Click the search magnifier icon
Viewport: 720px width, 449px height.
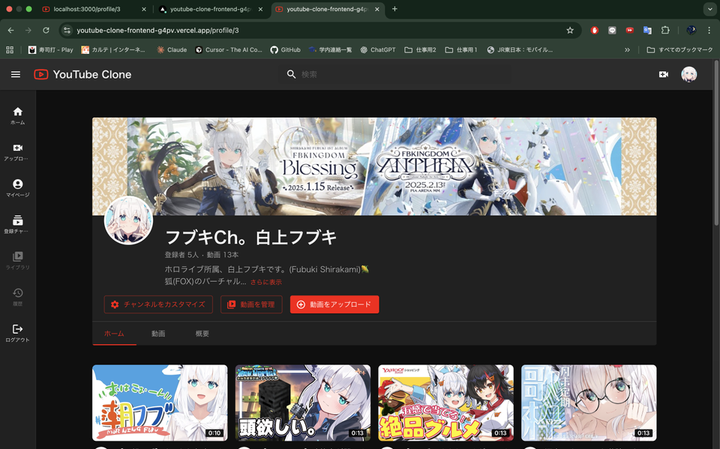[x=291, y=74]
